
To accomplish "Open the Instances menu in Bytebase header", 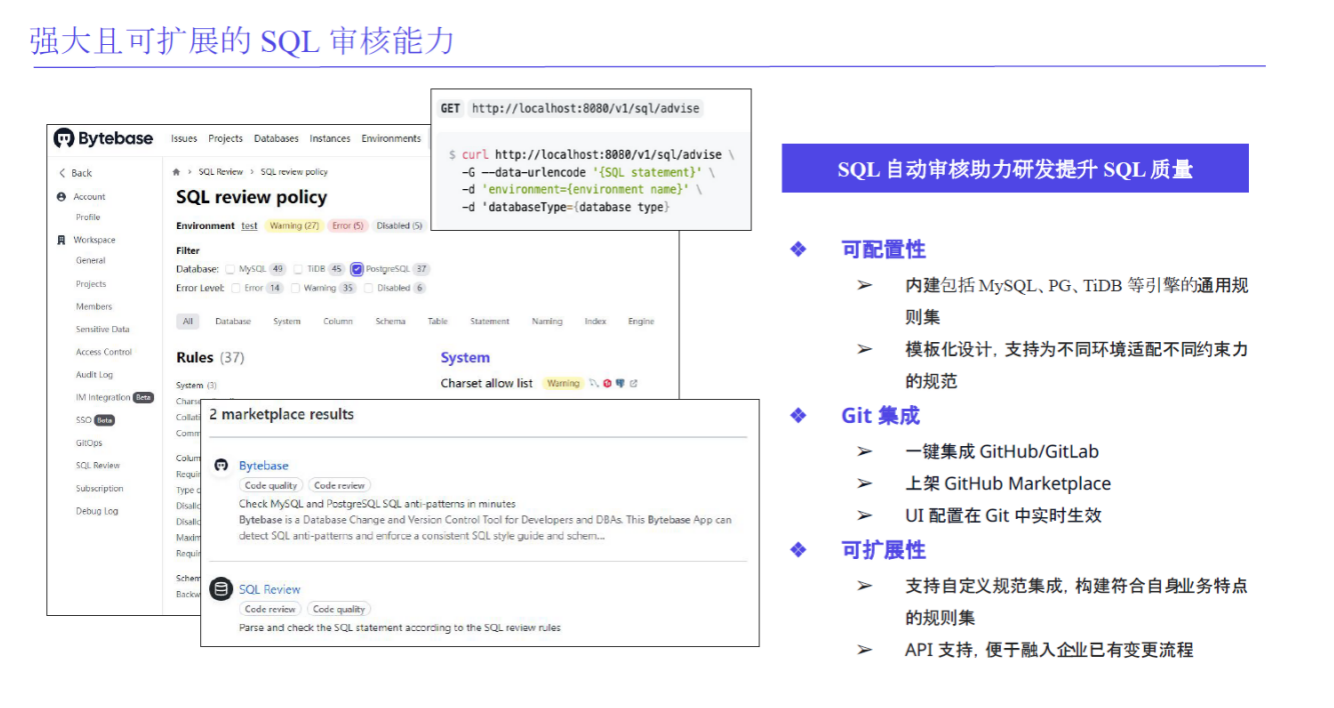I will pos(330,139).
